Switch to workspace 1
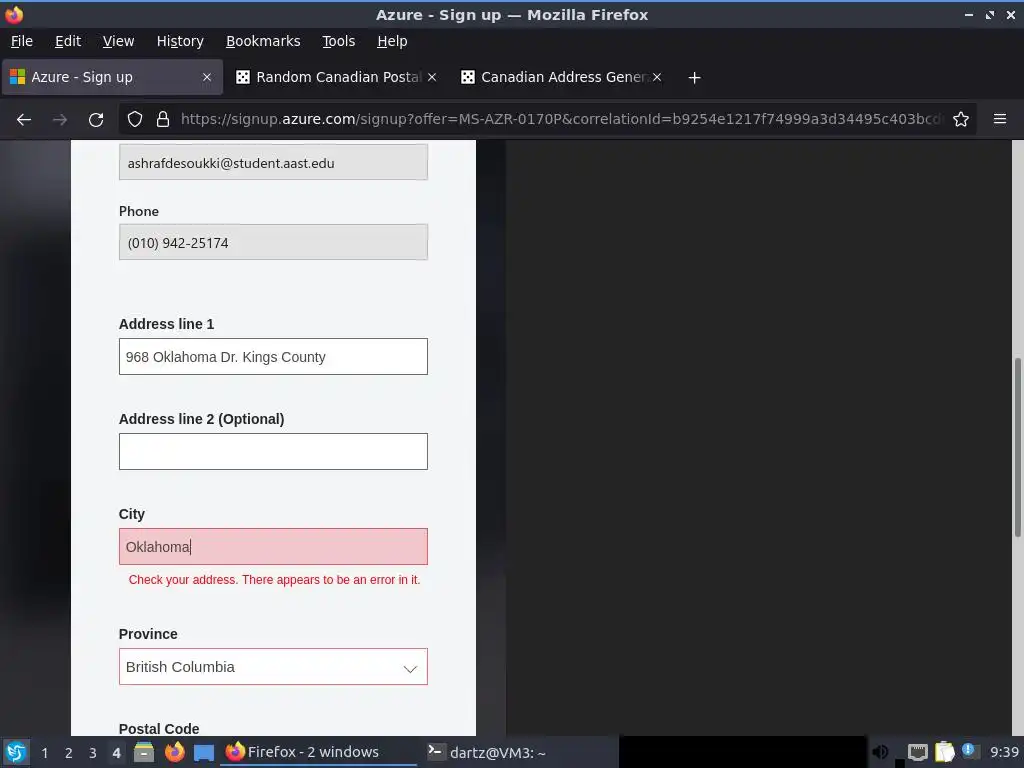Viewport: 1024px width, 768px height. (44, 753)
